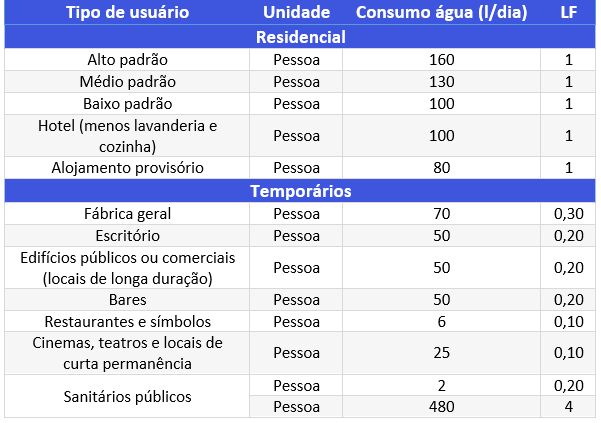This screenshot has height=423, width=601.
Task: Select the 80 consumption value
Action: point(442,168)
